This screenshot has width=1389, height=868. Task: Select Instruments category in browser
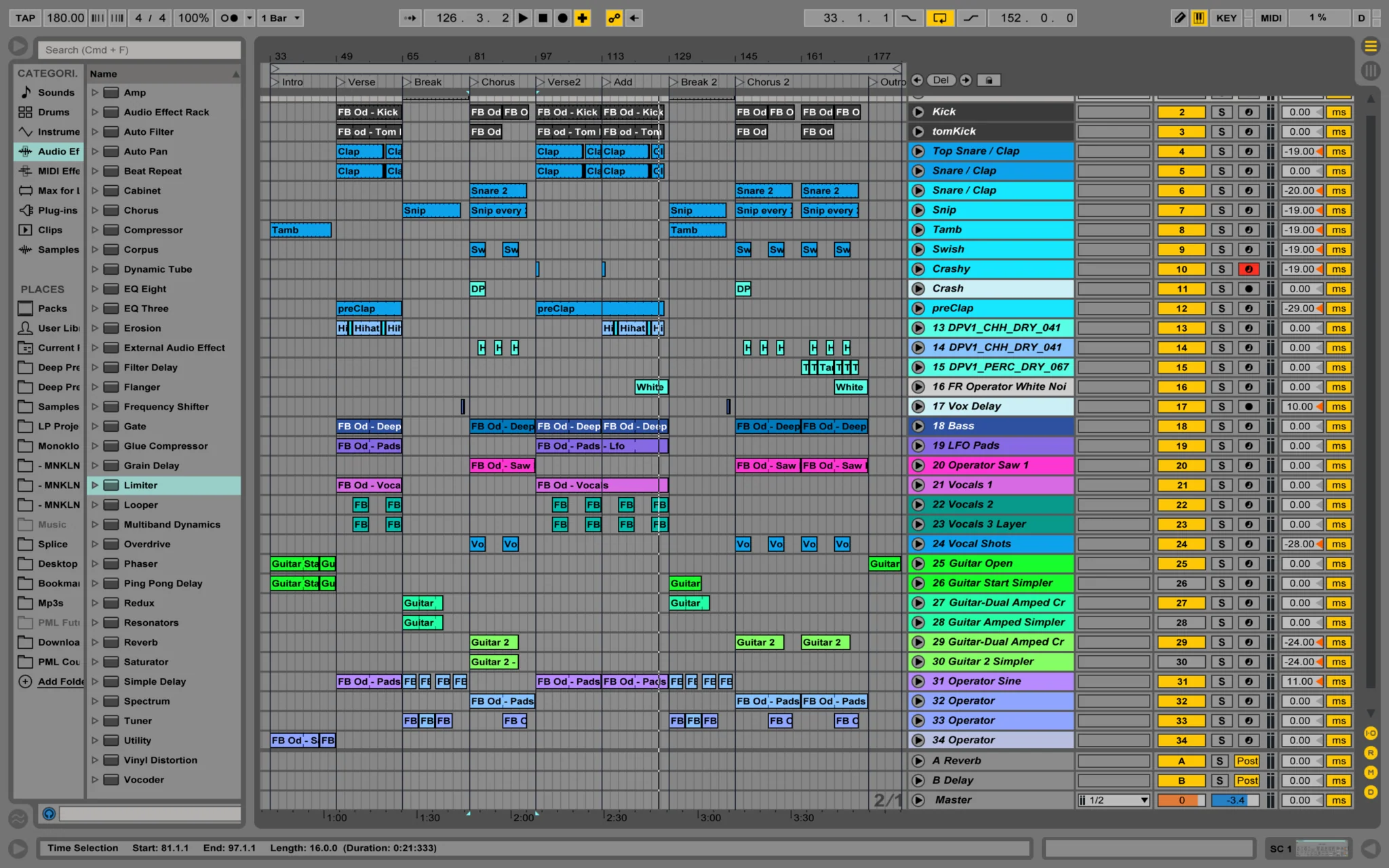47,132
